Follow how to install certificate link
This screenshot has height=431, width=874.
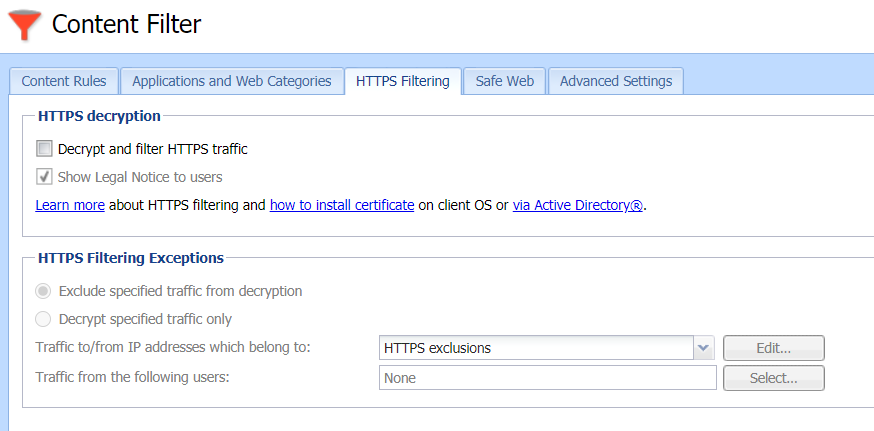click(x=342, y=205)
